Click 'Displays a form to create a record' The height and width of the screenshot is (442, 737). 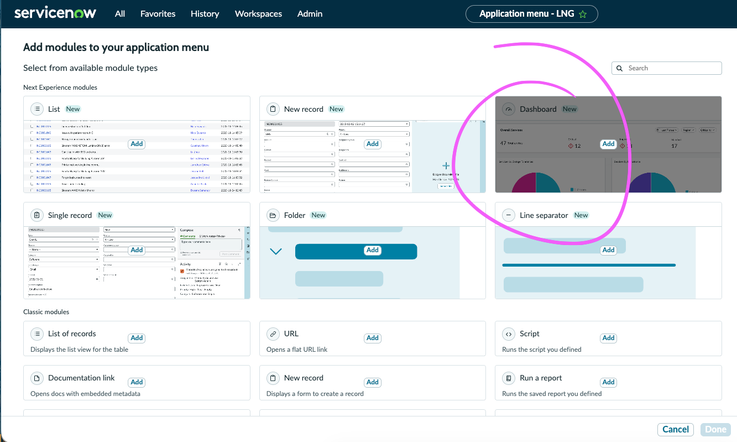pyautogui.click(x=315, y=394)
